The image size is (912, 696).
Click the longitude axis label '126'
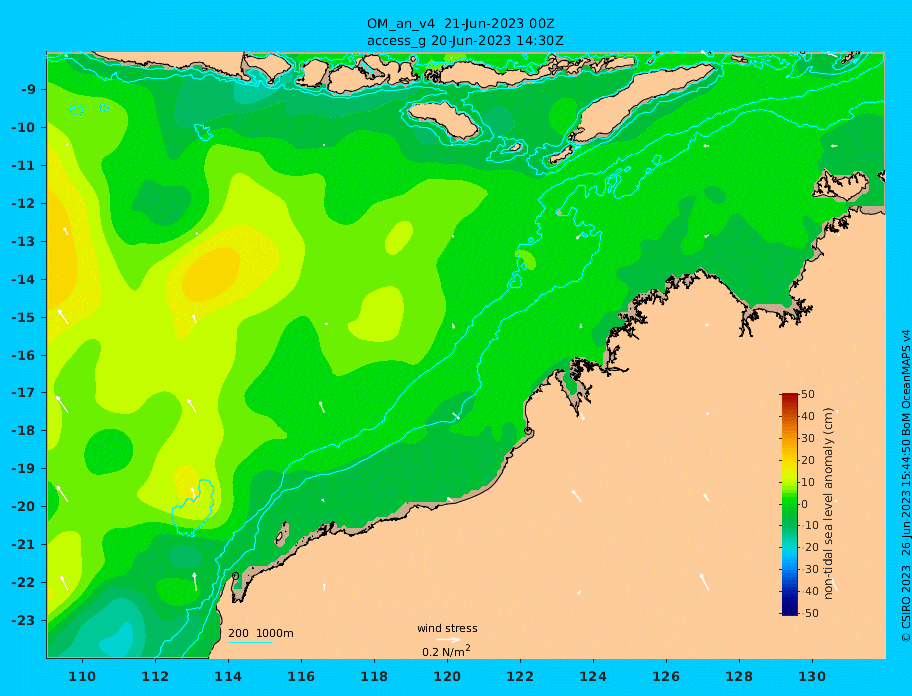coord(666,677)
